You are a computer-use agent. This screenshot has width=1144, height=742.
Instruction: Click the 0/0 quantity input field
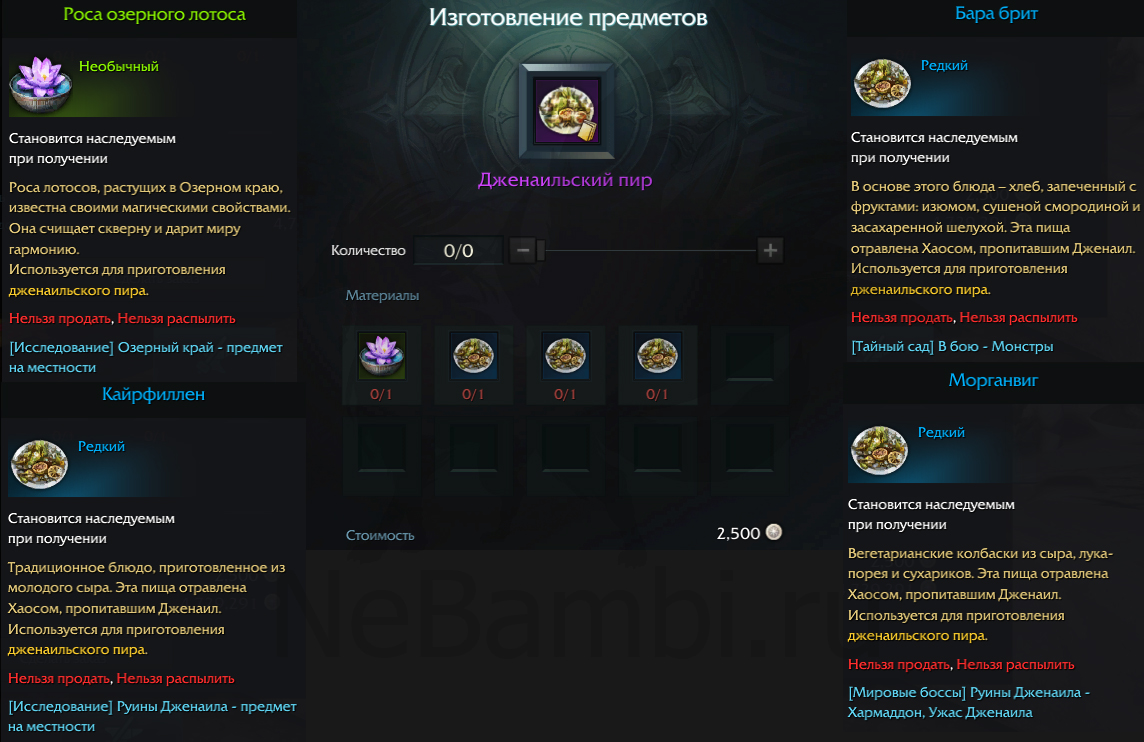tap(458, 250)
